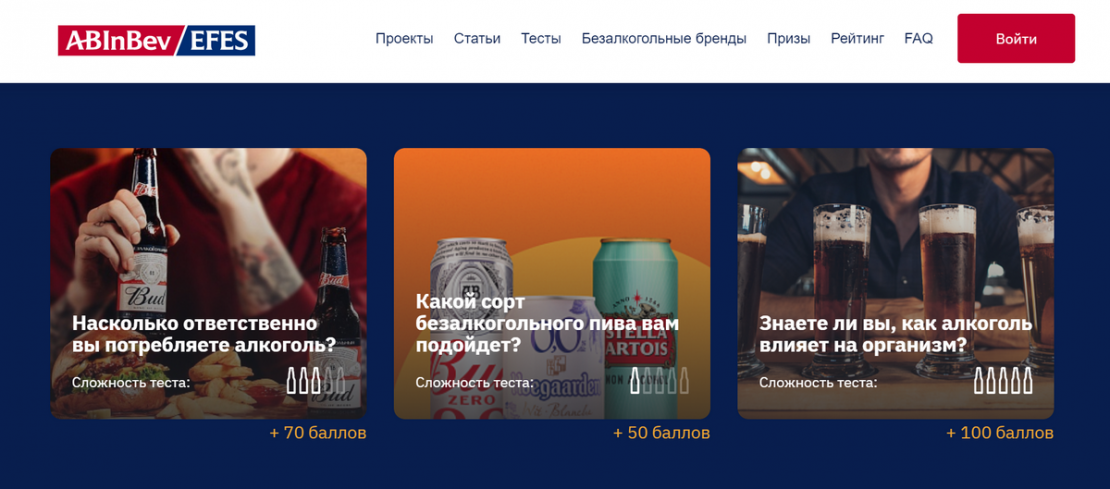This screenshot has height=489, width=1110.
Task: Open the Призы menu item
Action: [x=789, y=39]
